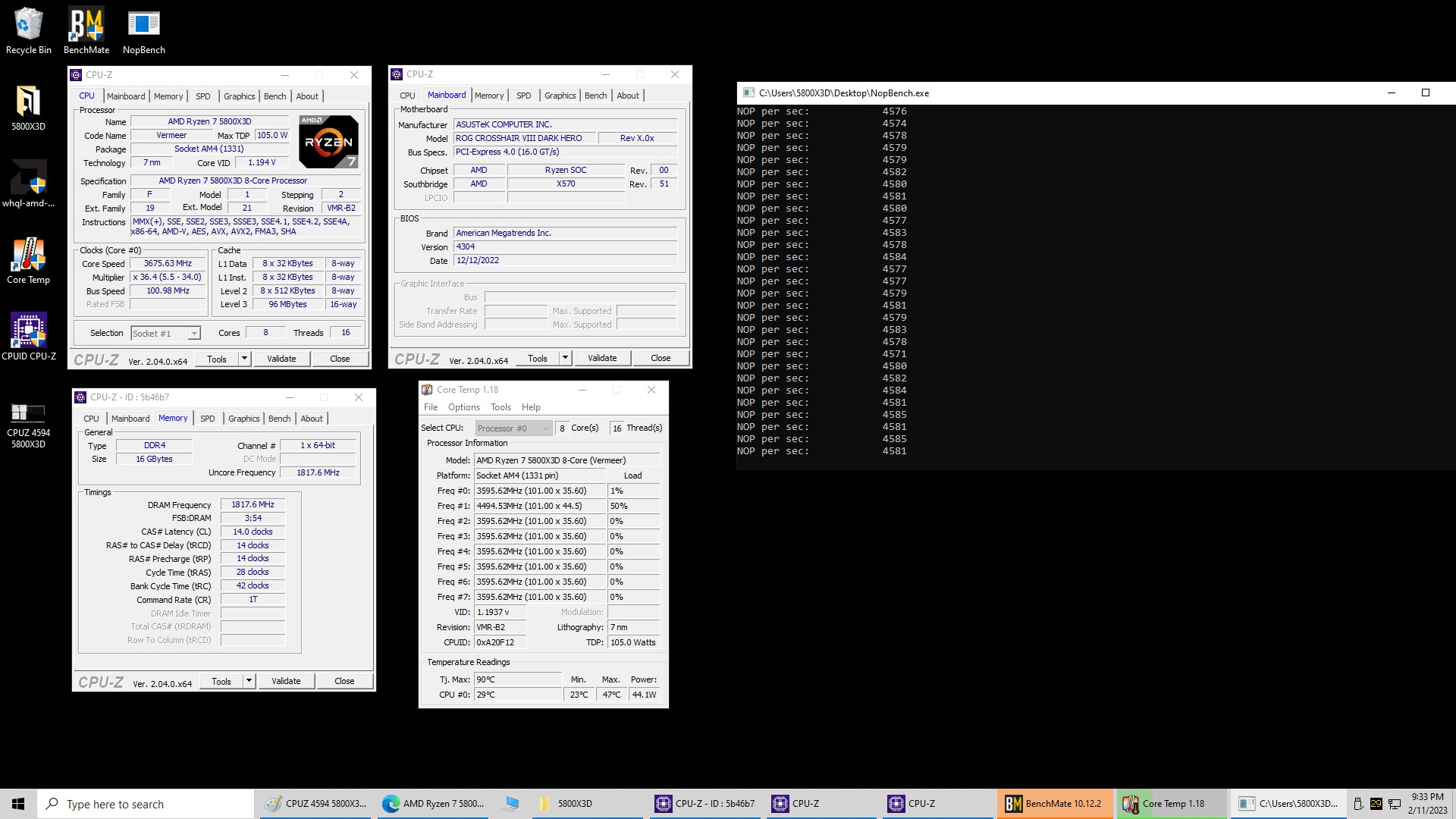This screenshot has width=1456, height=819.
Task: Click Close in the CPU-Z Memory window
Action: point(344,681)
